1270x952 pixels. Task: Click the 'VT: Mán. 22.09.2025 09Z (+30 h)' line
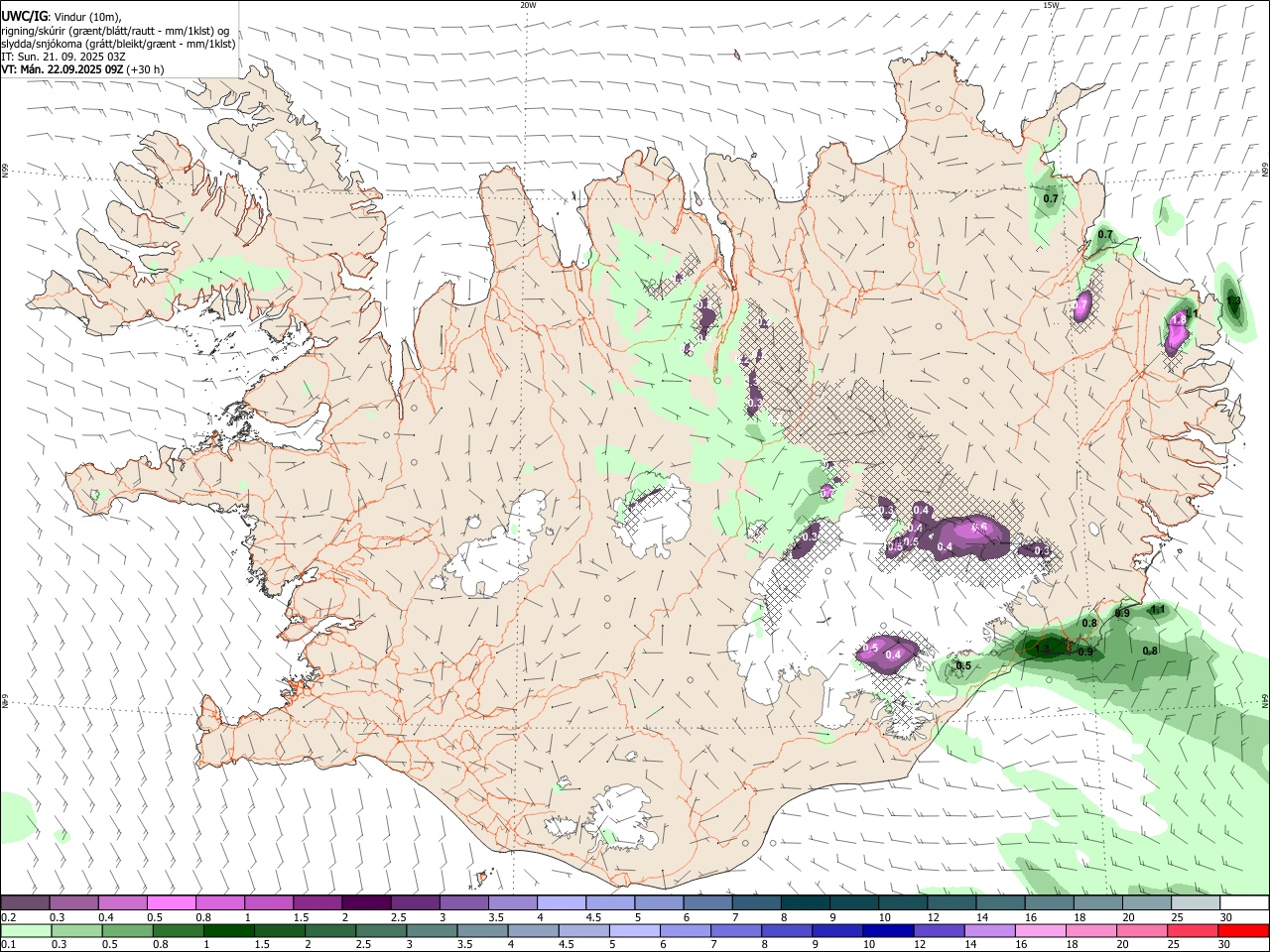83,69
